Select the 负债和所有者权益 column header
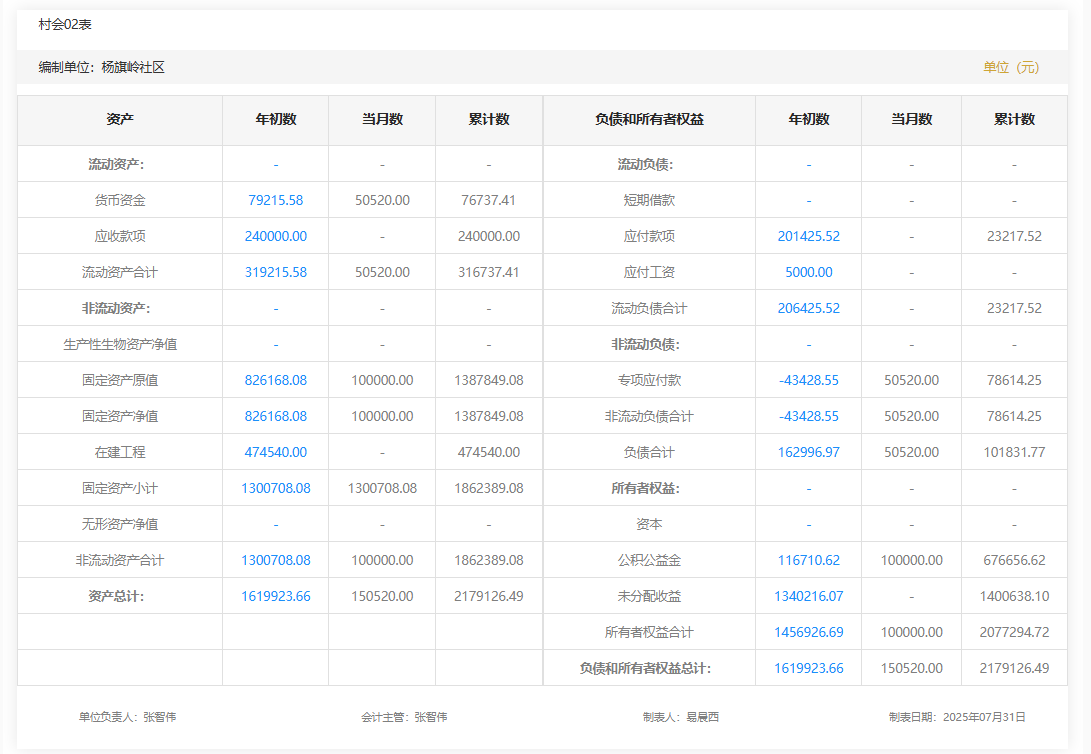 (649, 119)
